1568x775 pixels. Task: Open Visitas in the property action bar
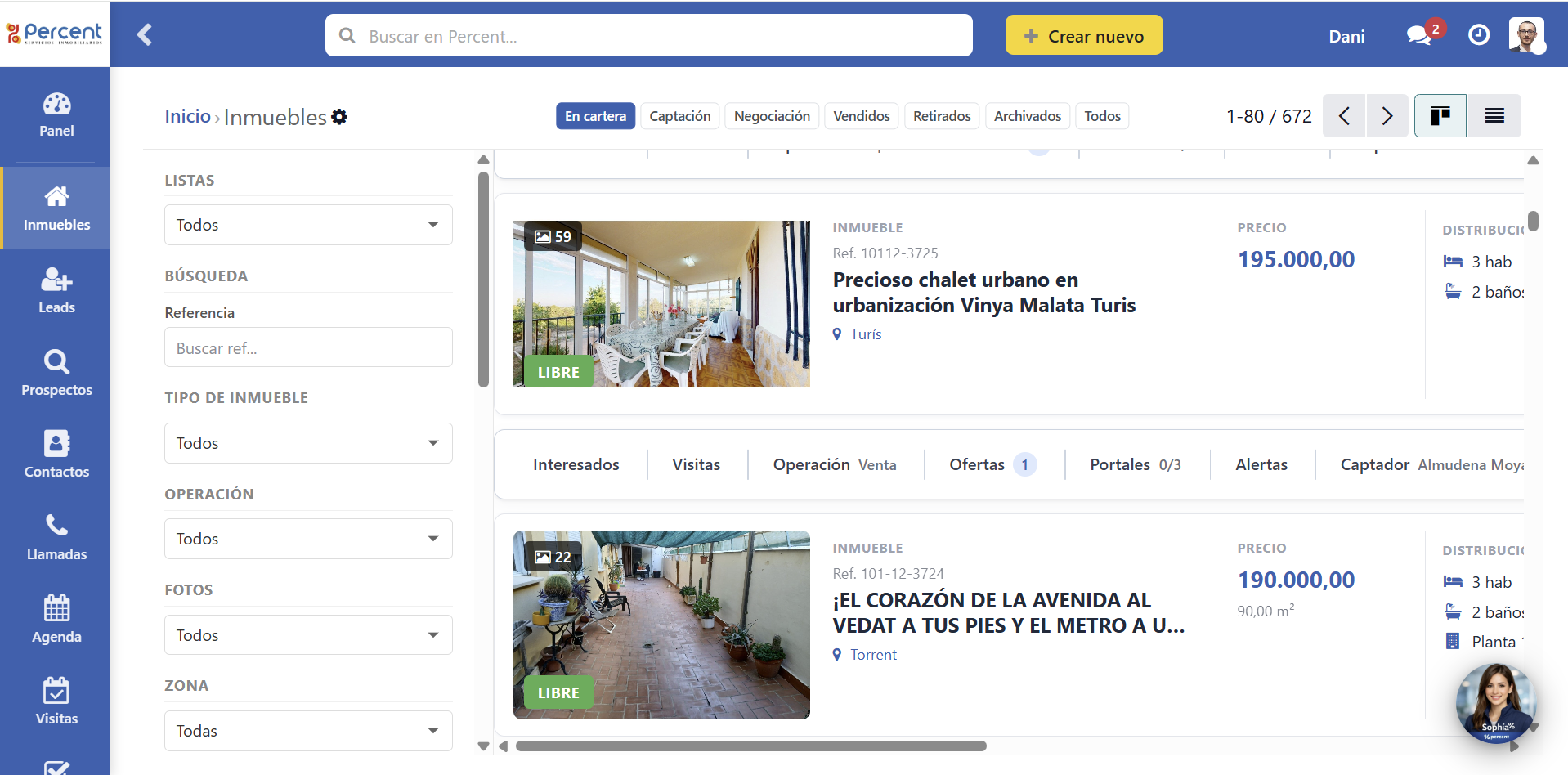(697, 464)
